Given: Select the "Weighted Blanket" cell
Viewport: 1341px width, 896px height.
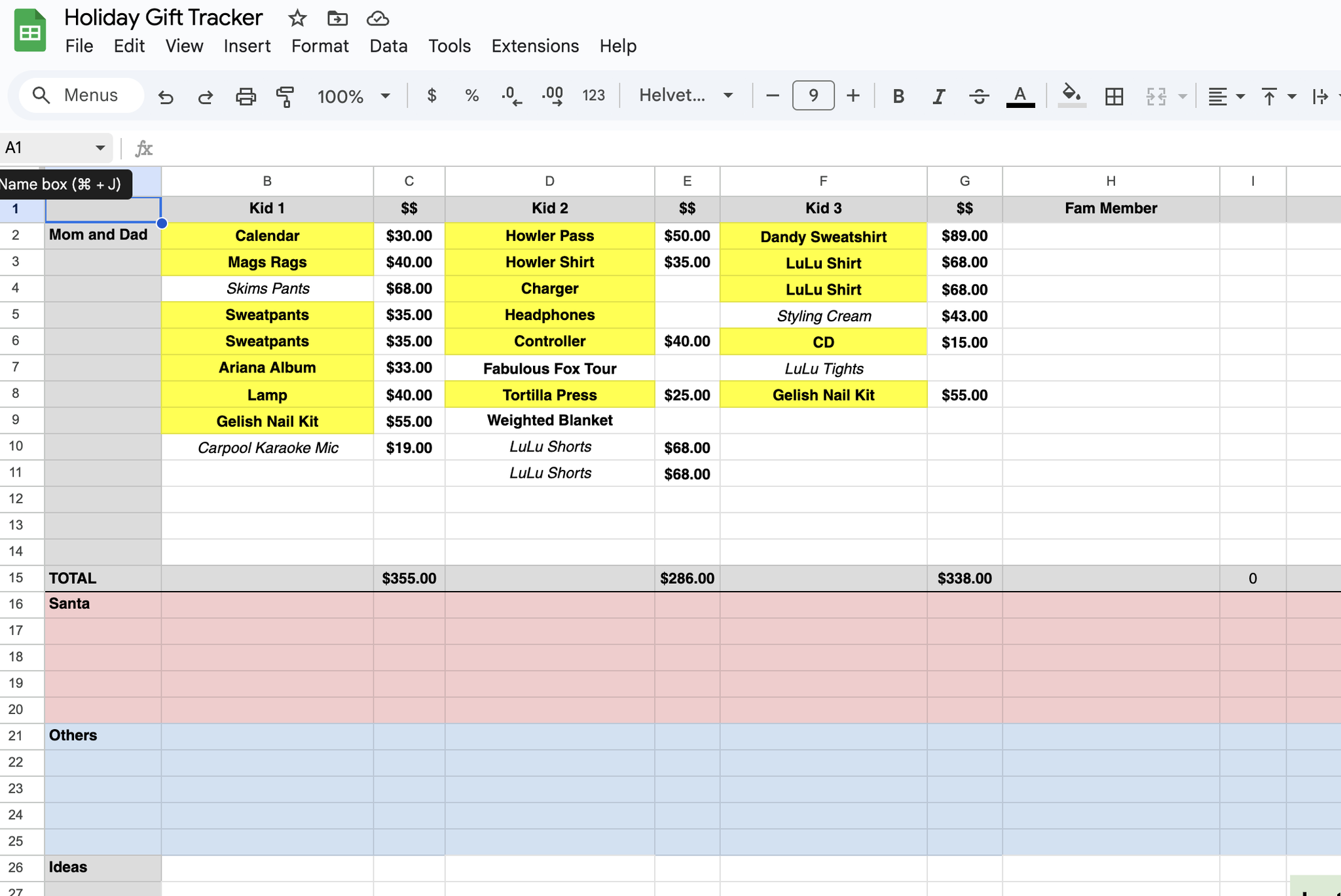Looking at the screenshot, I should click(549, 420).
